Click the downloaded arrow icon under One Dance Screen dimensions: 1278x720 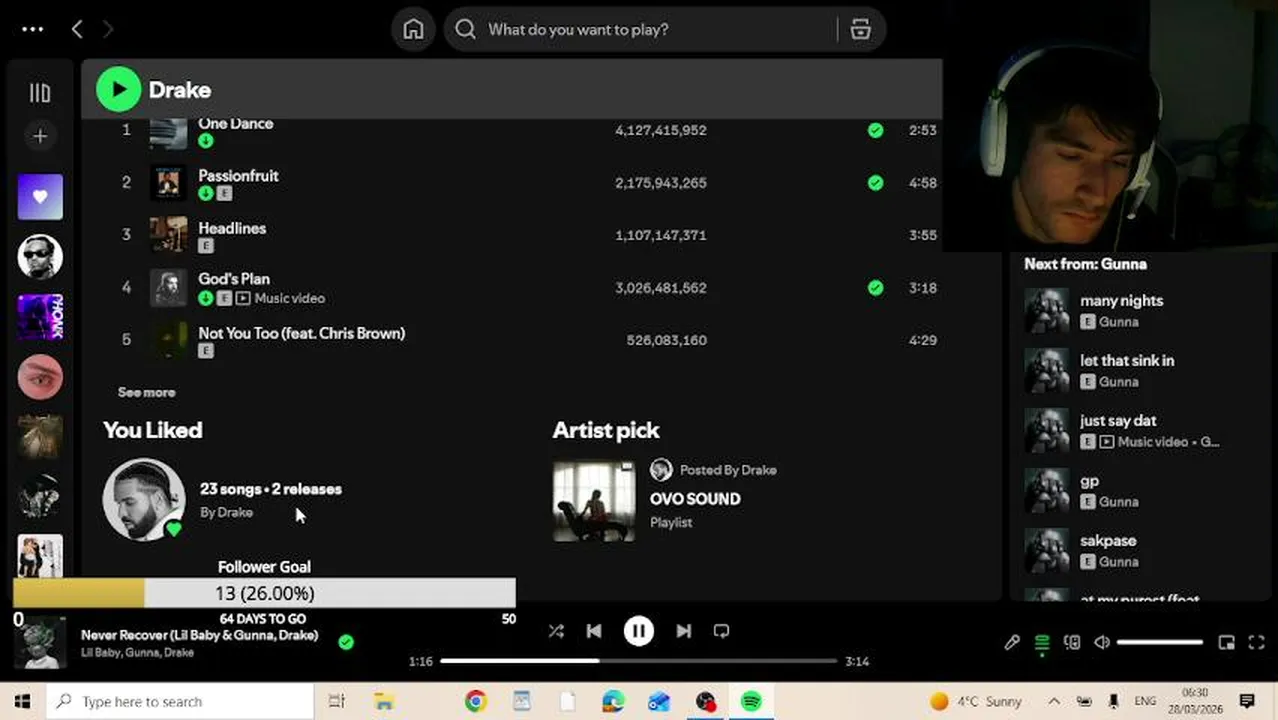[205, 141]
